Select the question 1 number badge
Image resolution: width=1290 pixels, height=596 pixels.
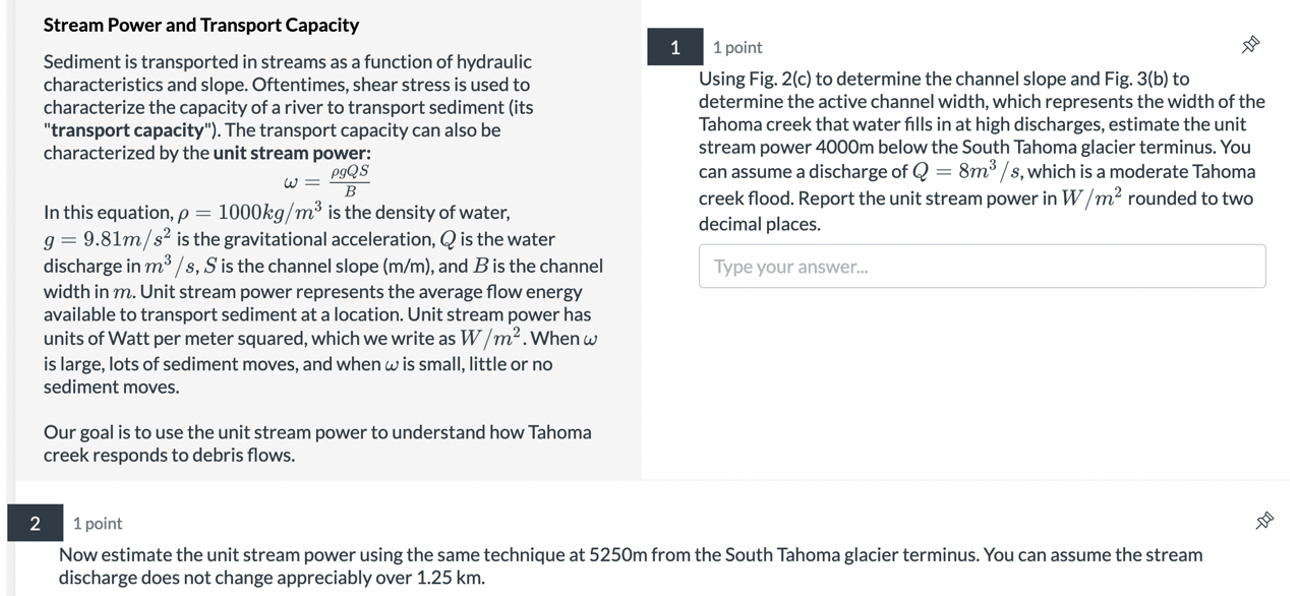pos(675,47)
